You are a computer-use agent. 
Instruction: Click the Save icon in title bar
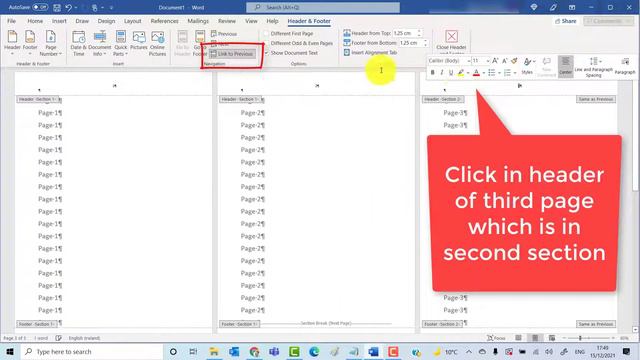point(57,7)
